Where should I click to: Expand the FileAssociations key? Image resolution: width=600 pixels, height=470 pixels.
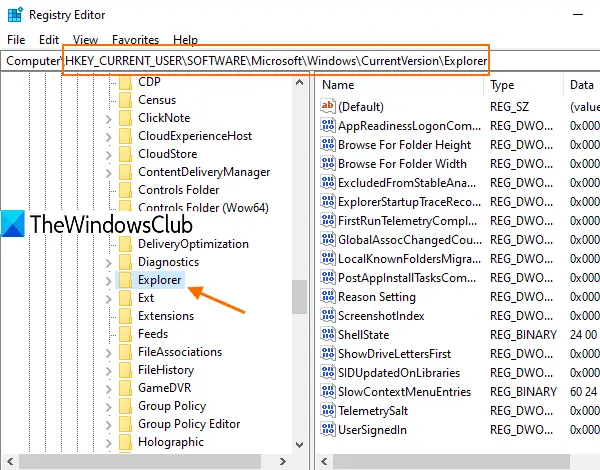tap(109, 353)
